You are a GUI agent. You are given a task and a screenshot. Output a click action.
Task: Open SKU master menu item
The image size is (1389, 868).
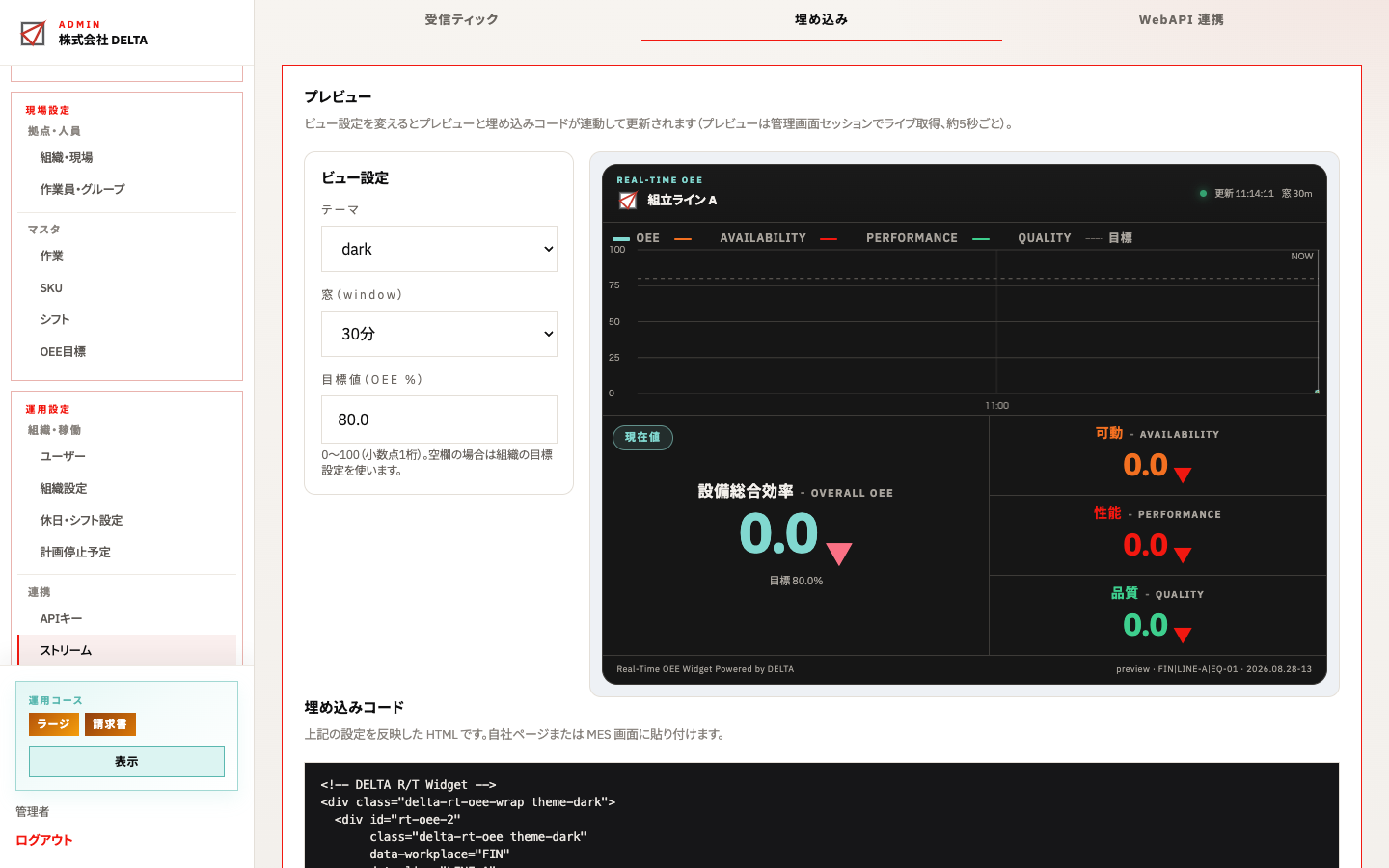coord(126,288)
